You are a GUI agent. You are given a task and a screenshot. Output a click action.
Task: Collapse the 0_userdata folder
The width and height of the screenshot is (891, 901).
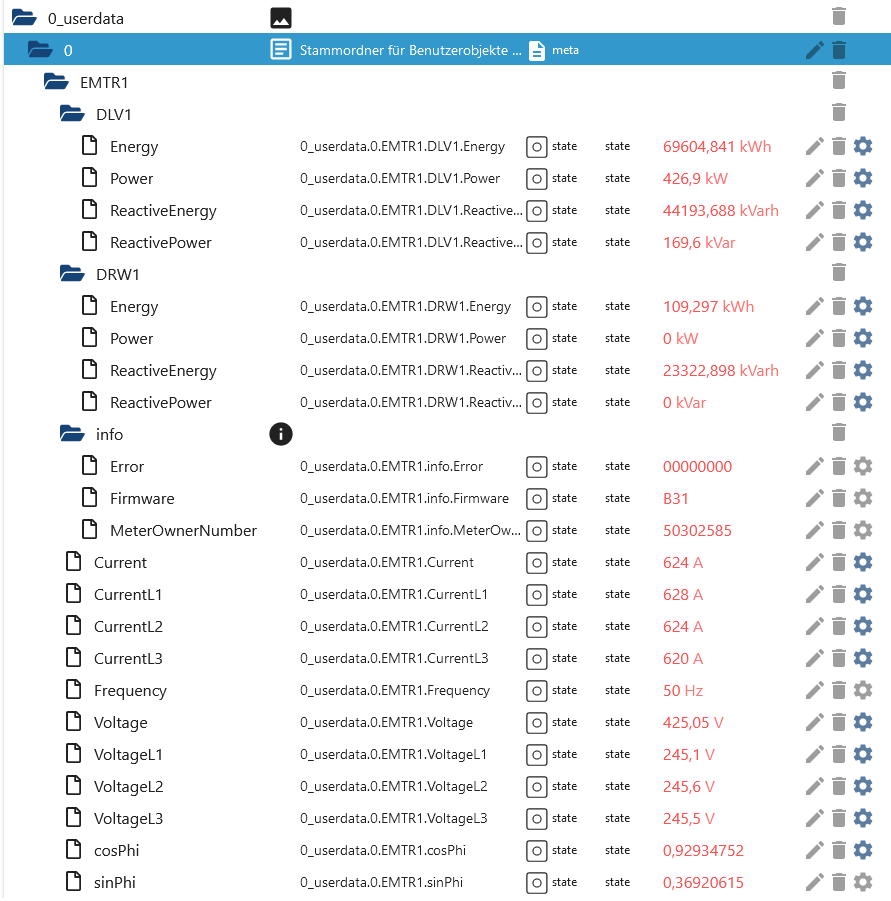24,18
